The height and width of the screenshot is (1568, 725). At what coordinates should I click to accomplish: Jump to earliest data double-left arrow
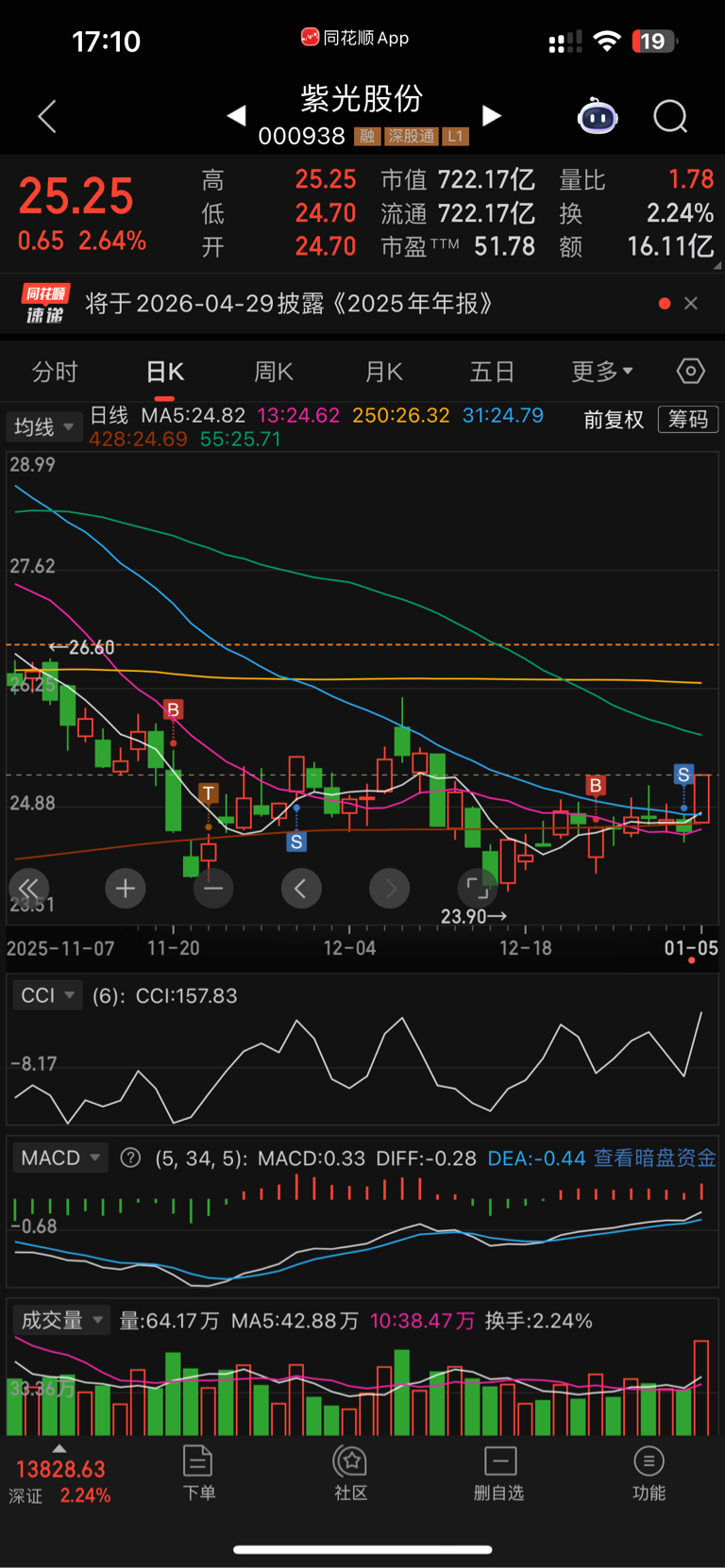click(x=28, y=888)
